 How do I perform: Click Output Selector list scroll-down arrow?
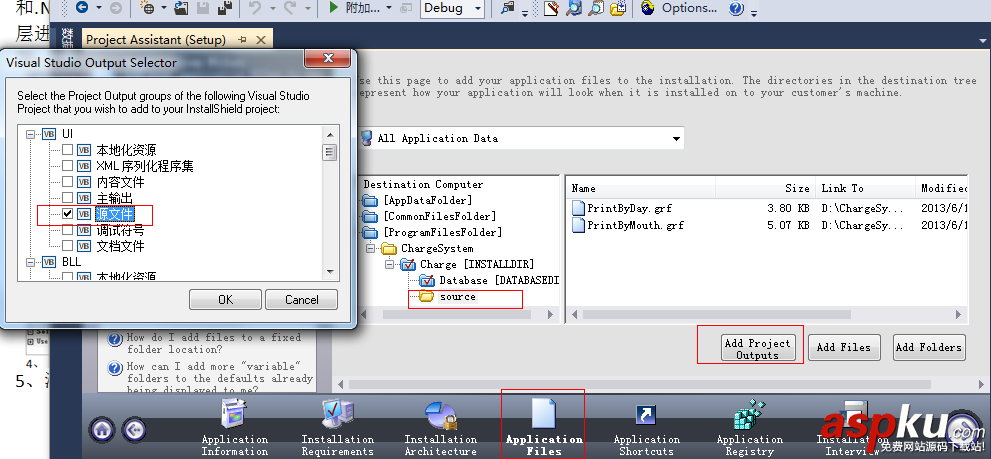point(329,272)
